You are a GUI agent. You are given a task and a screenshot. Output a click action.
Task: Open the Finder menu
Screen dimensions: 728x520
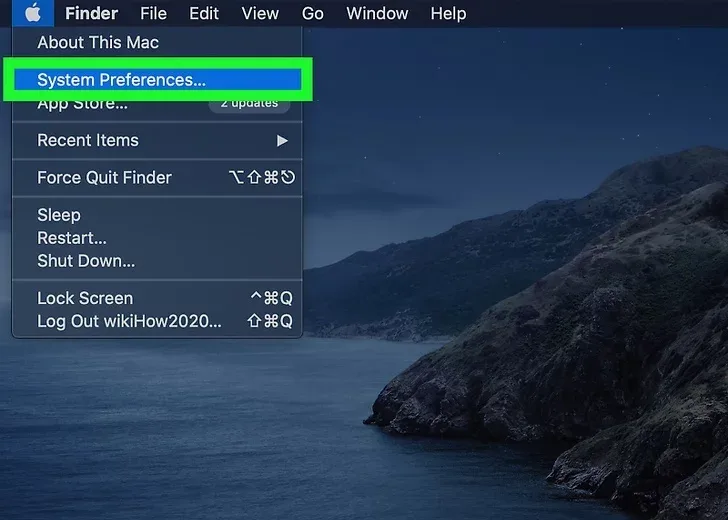click(91, 13)
